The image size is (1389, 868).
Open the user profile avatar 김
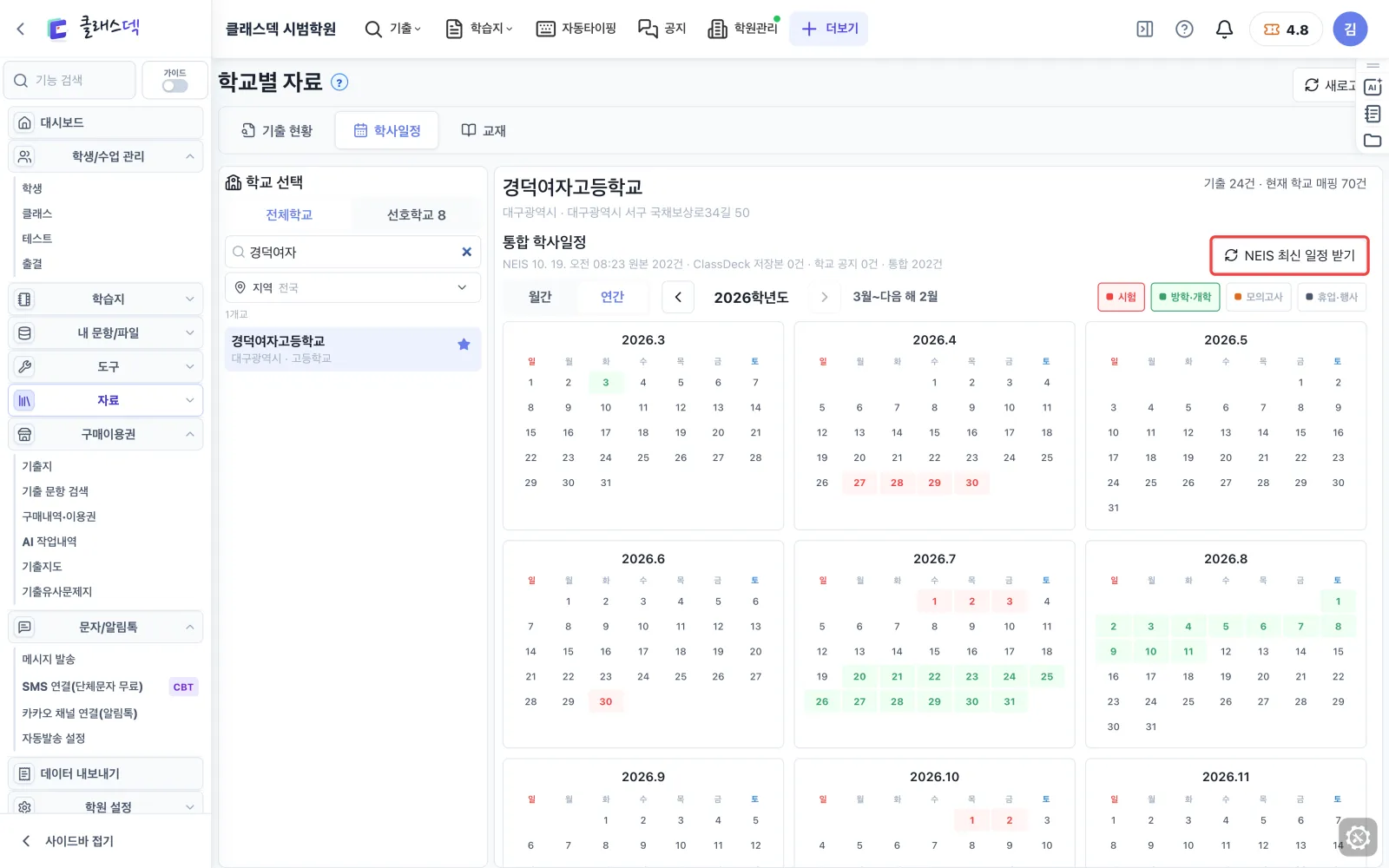point(1350,30)
